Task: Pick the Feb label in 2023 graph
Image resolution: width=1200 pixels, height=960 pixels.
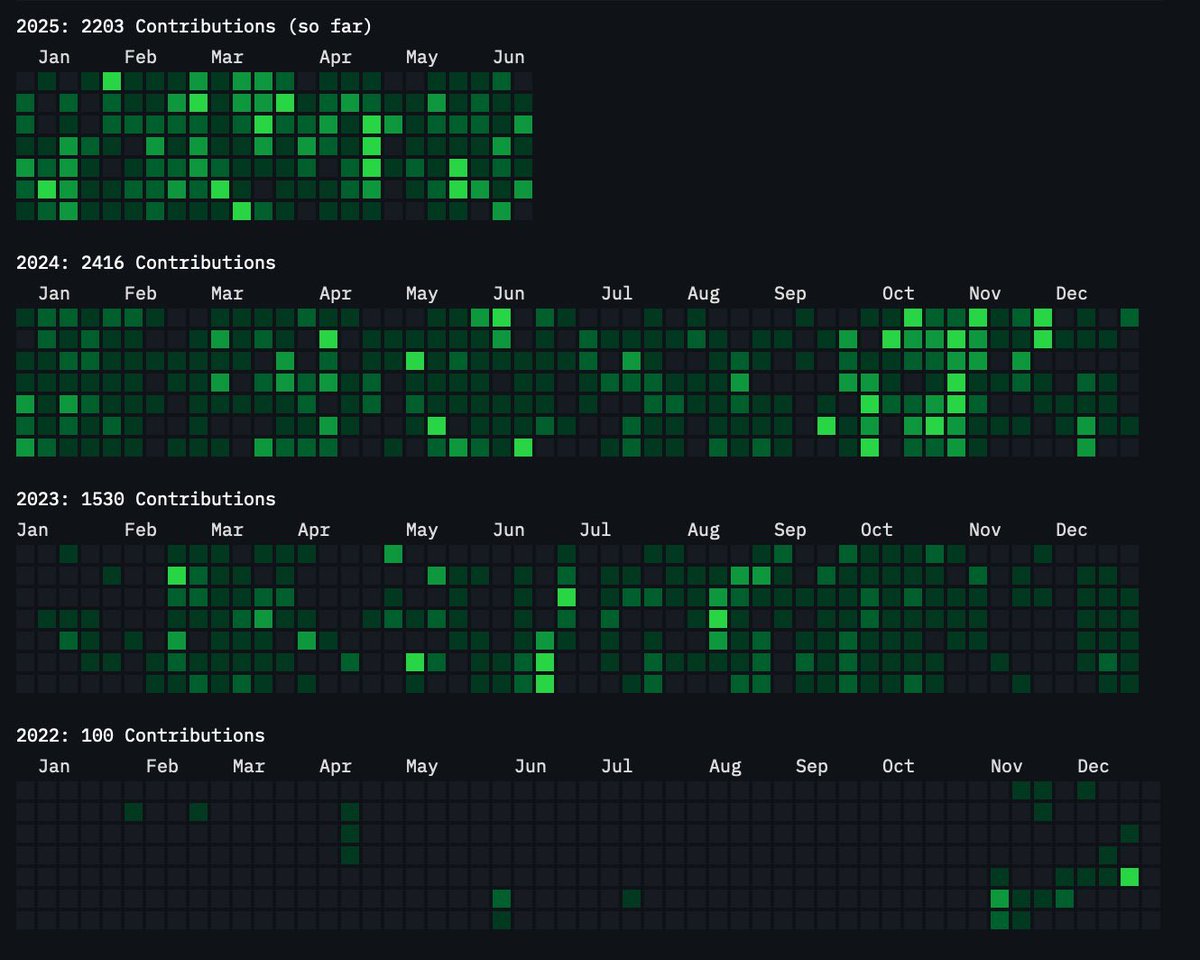Action: [141, 529]
